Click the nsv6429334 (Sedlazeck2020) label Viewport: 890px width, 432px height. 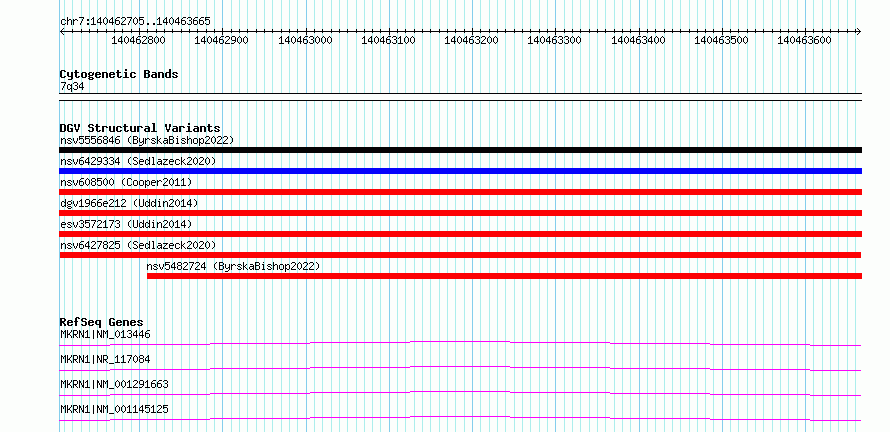point(138,161)
